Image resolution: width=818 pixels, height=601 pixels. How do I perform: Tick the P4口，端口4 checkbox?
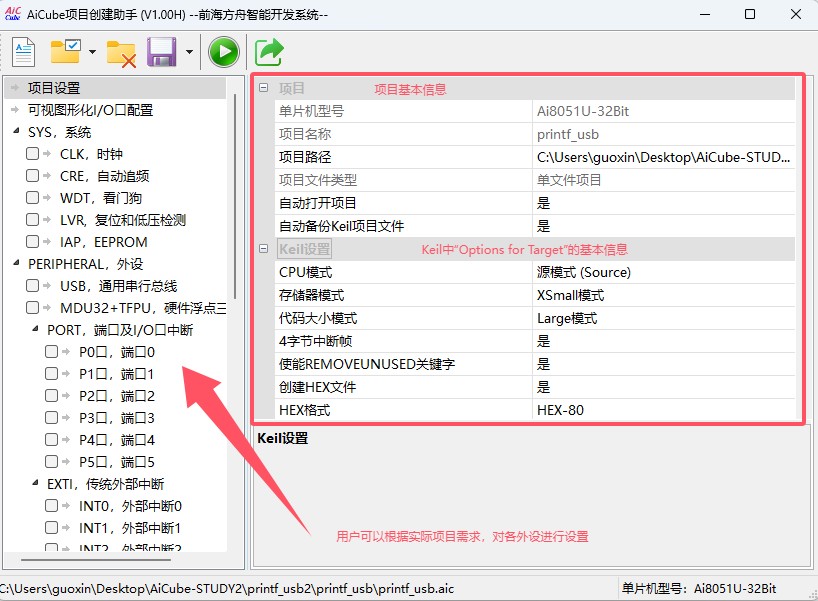click(x=52, y=439)
